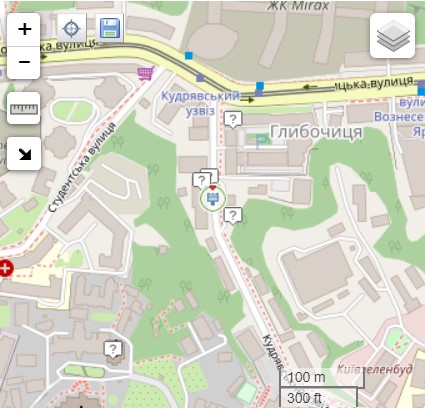Open question-mark marker below castle marker
This screenshot has height=408, width=425.
click(x=233, y=216)
